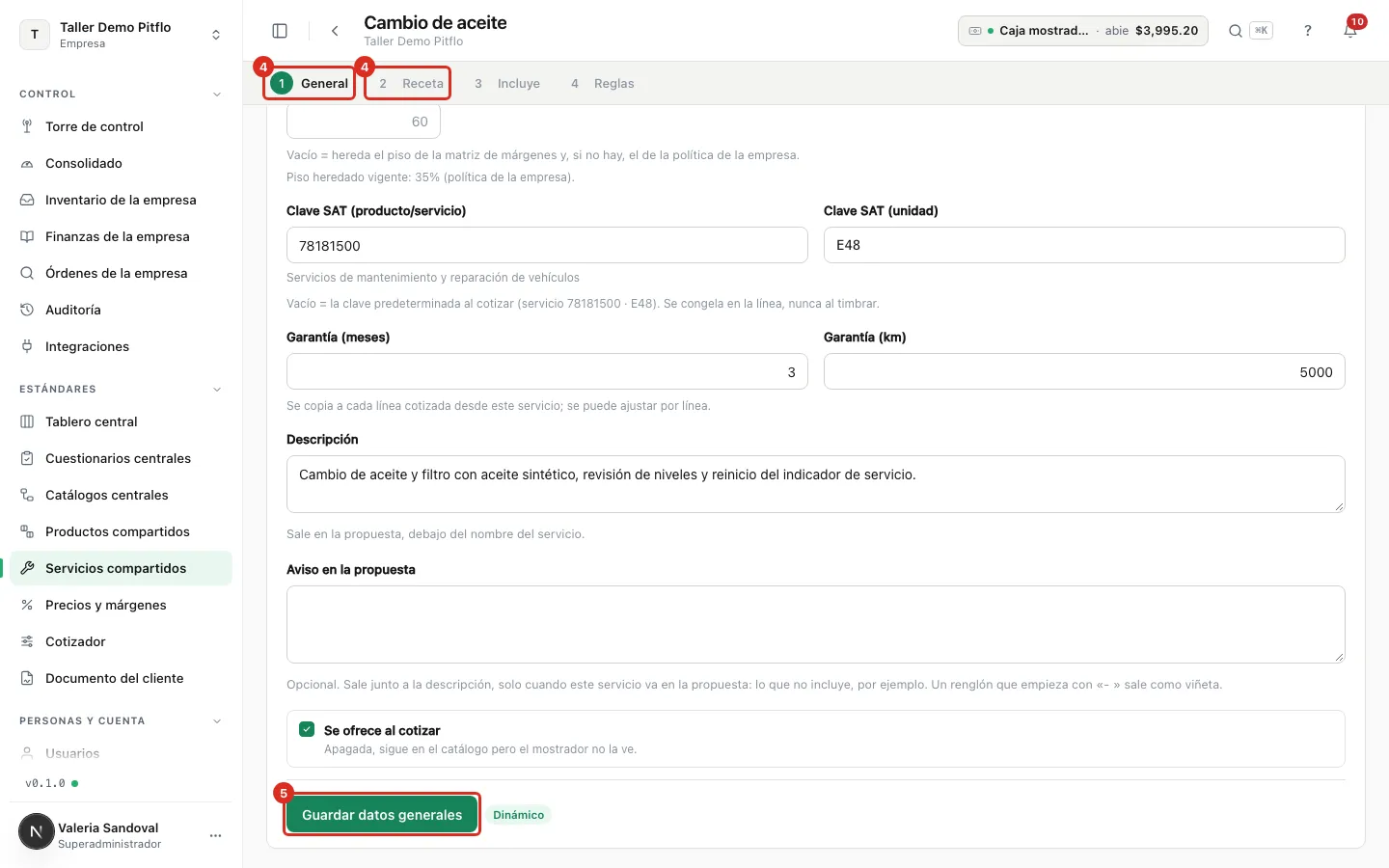Collapse the ESTÁNDARES sidebar section
The image size is (1389, 868).
point(217,390)
